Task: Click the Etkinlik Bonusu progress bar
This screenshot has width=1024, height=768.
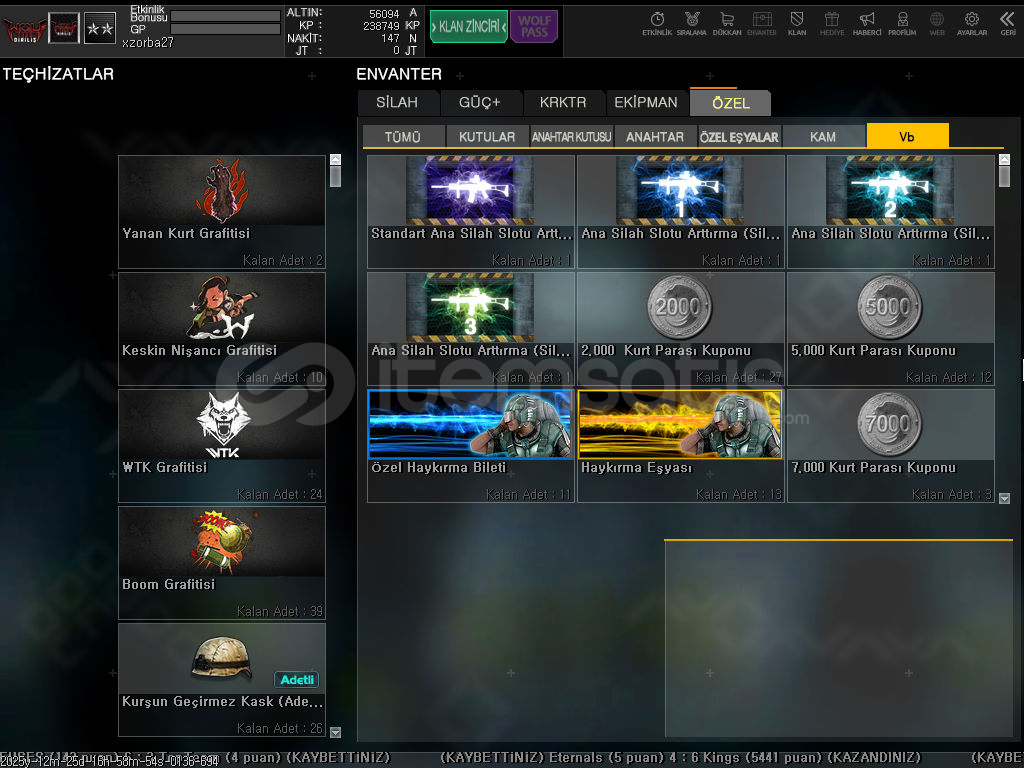Action: [225, 16]
